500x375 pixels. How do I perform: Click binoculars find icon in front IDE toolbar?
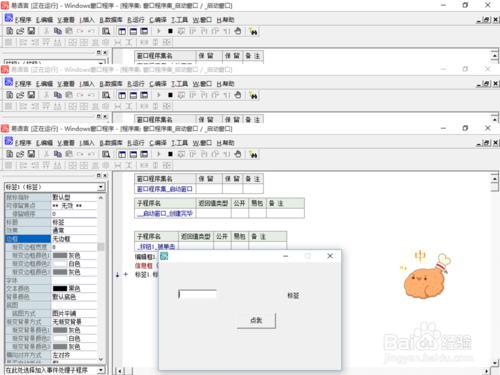tap(253, 154)
